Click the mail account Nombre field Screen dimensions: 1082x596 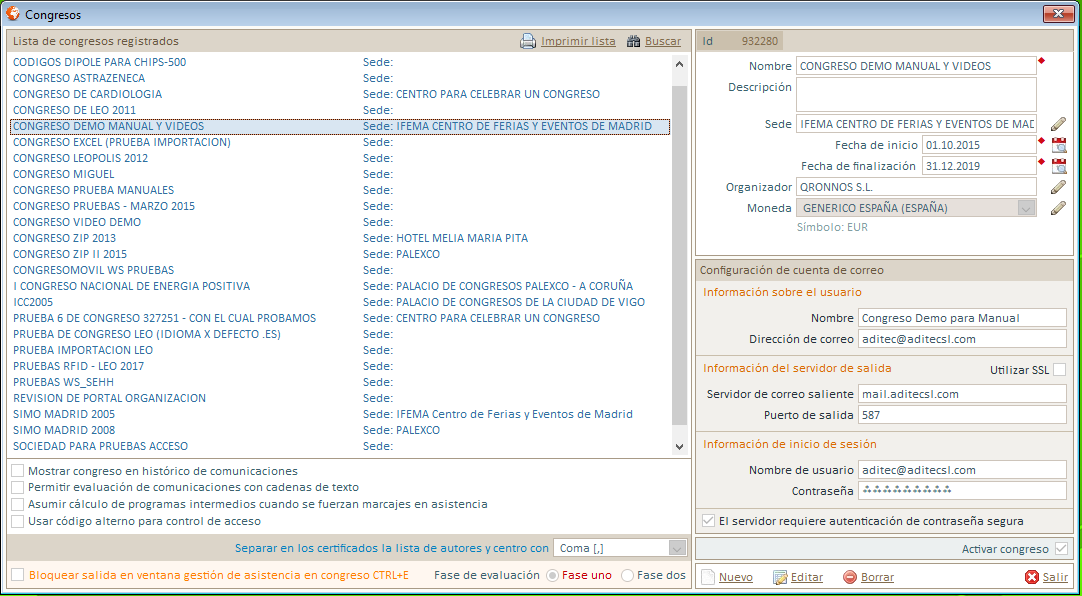[x=962, y=318]
